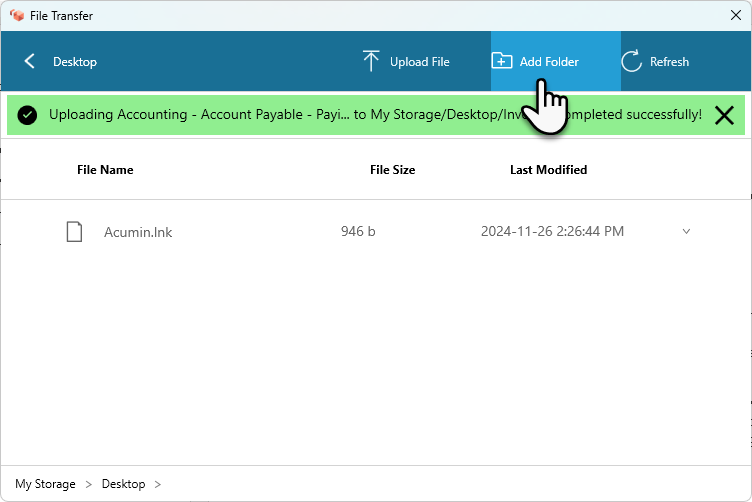Click the Acumin.lnk file icon

[74, 232]
